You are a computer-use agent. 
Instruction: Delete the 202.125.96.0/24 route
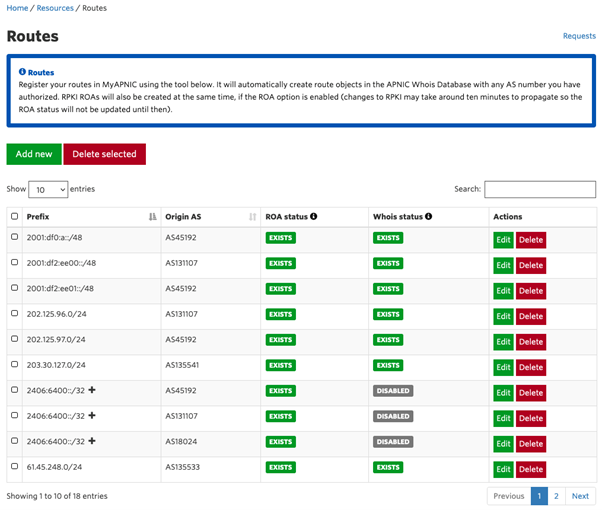531,316
